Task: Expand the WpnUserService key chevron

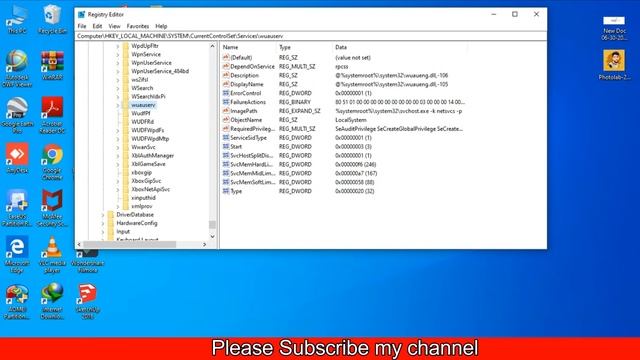Action: [x=118, y=63]
